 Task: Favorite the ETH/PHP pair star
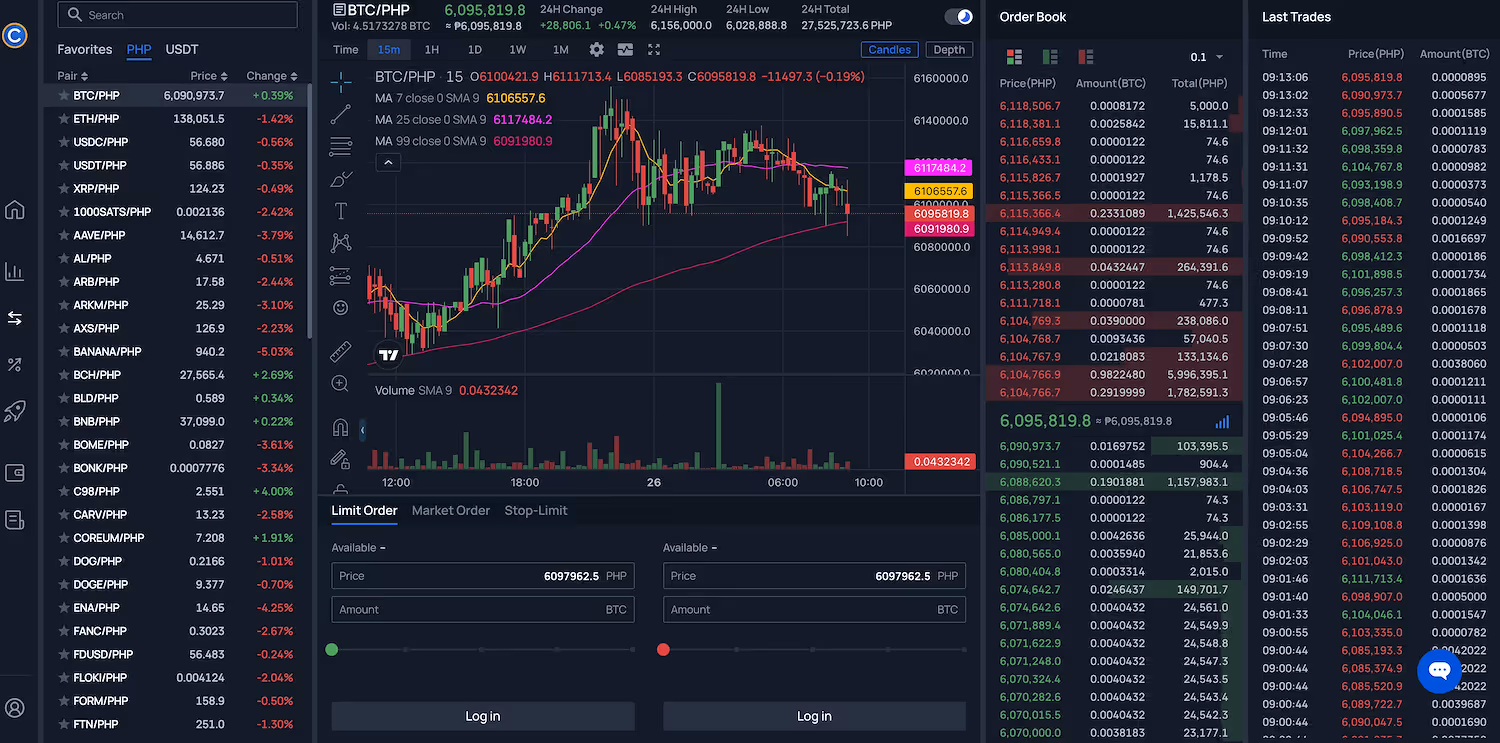click(63, 119)
